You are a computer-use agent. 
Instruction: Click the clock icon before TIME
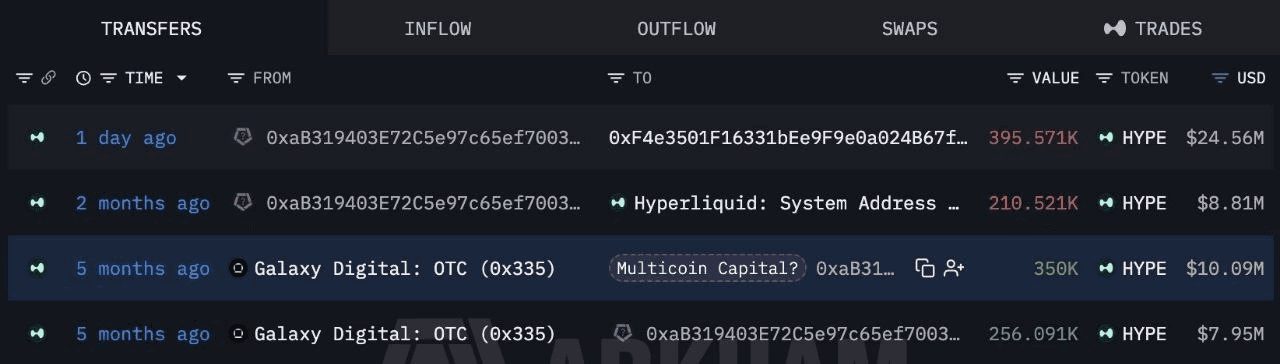[x=84, y=78]
